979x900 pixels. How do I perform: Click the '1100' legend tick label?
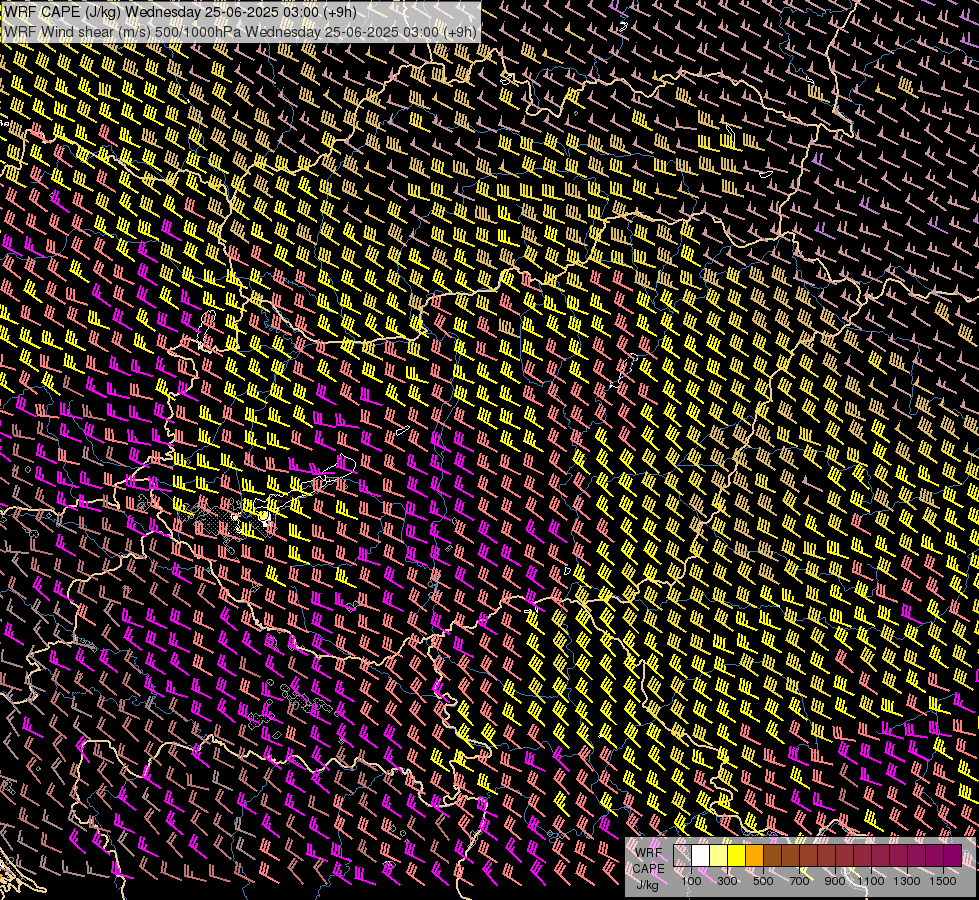pos(871,881)
